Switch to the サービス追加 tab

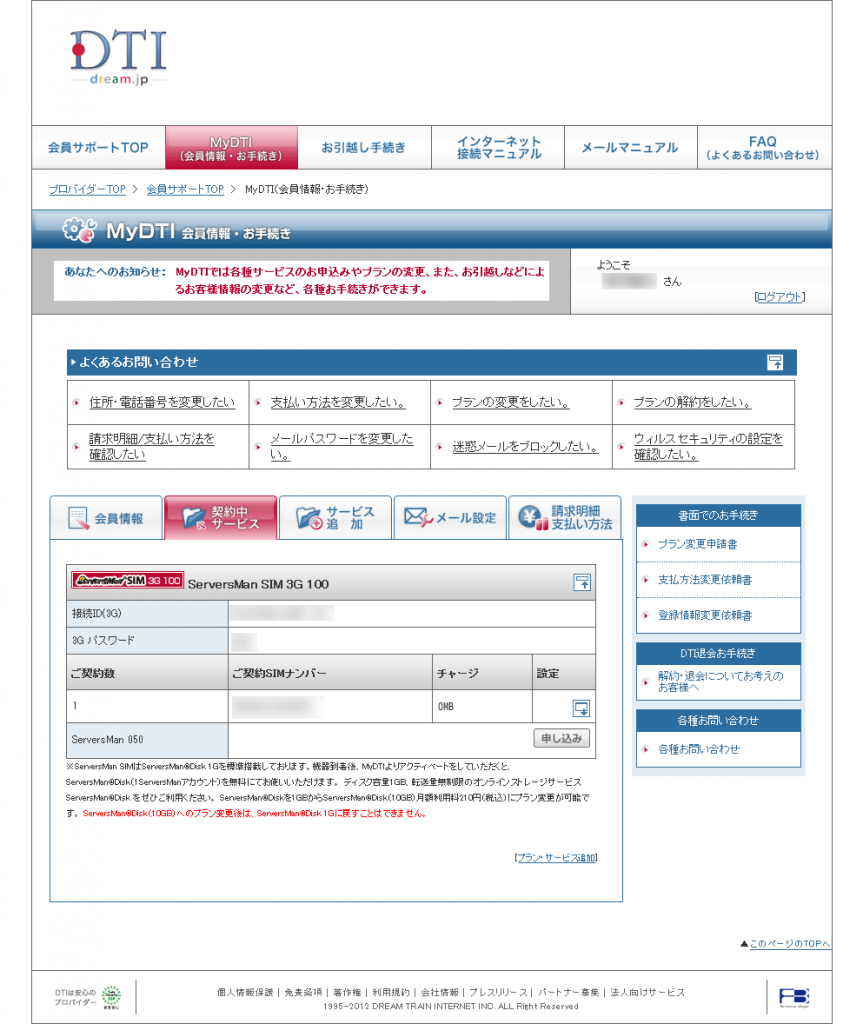tap(335, 518)
